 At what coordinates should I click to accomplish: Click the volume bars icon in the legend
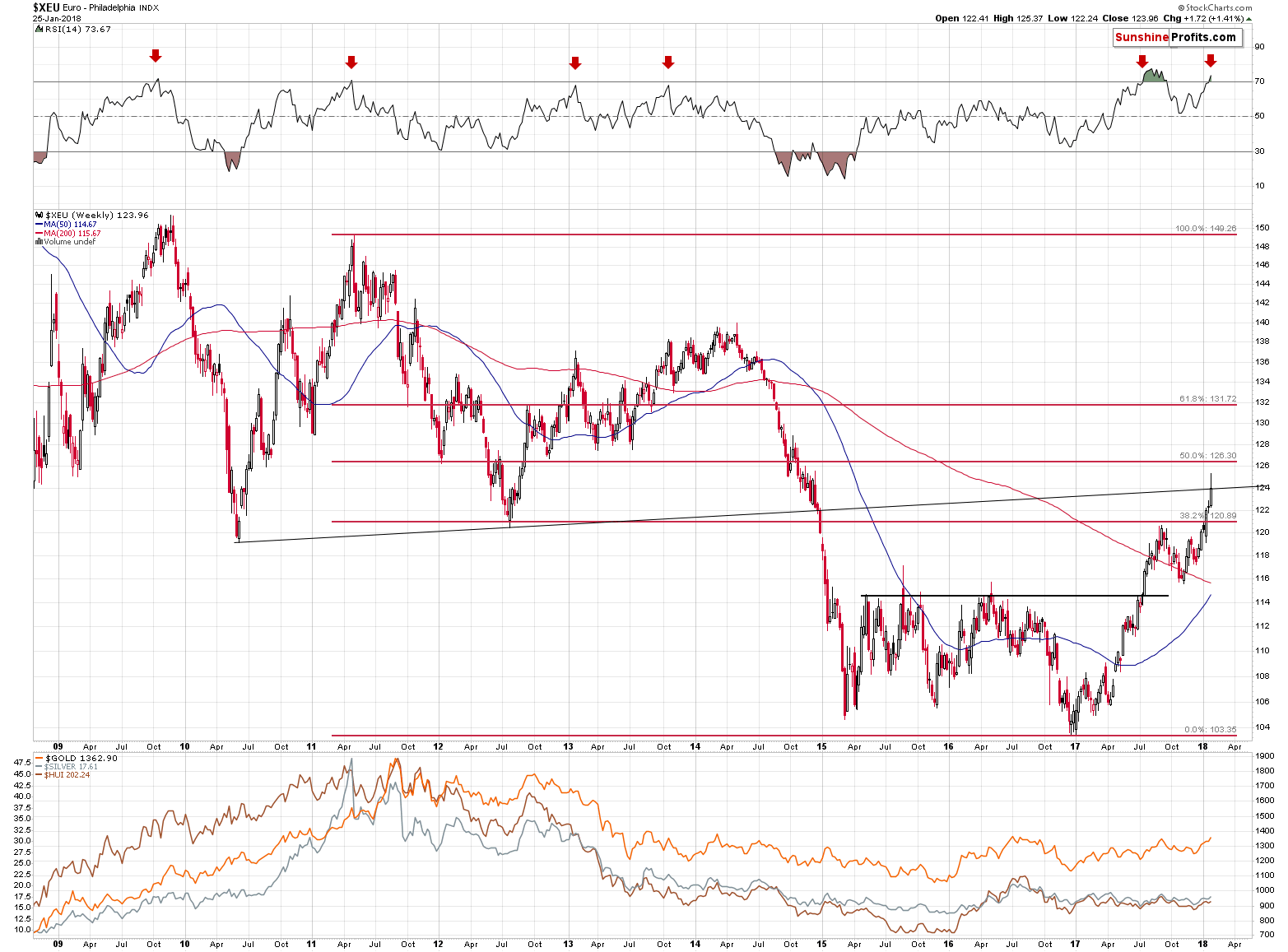tap(39, 242)
